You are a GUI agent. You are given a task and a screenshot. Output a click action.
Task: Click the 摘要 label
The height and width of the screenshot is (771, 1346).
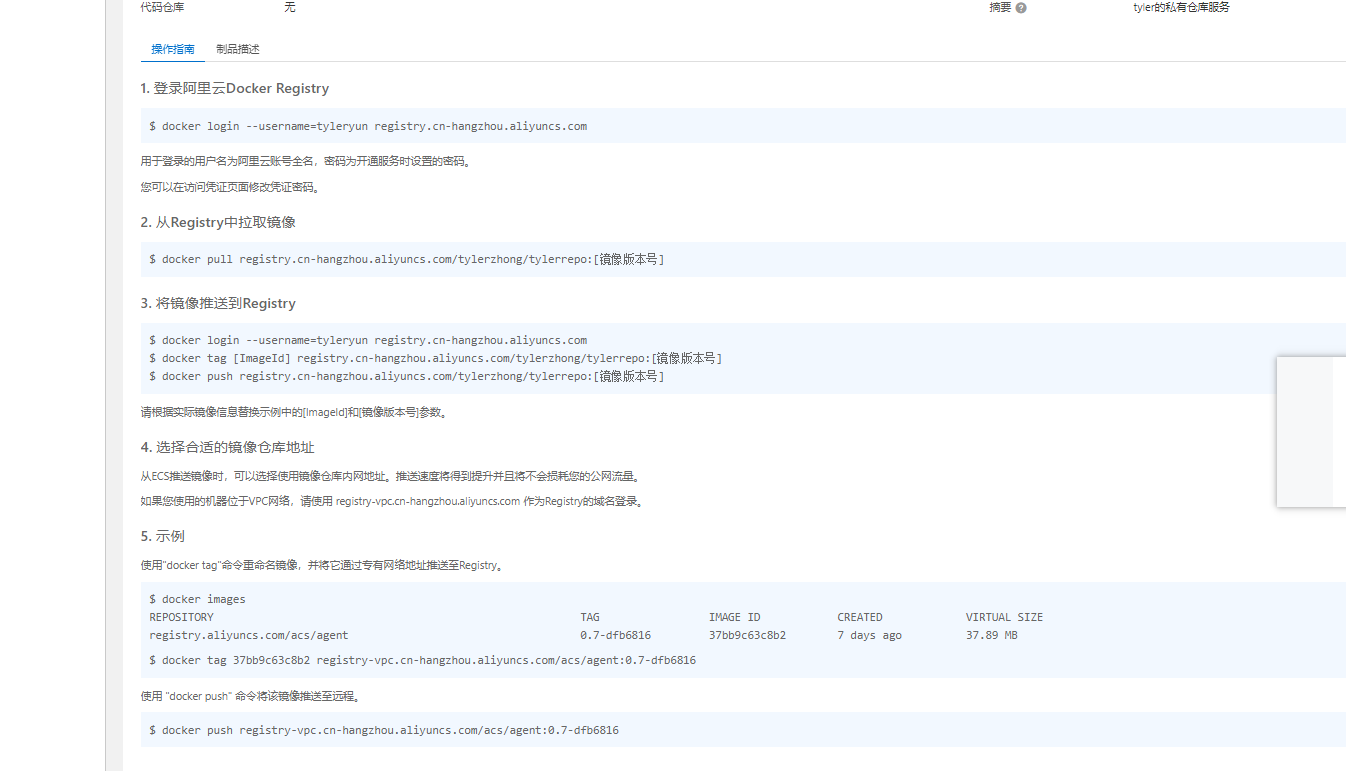[1000, 7]
